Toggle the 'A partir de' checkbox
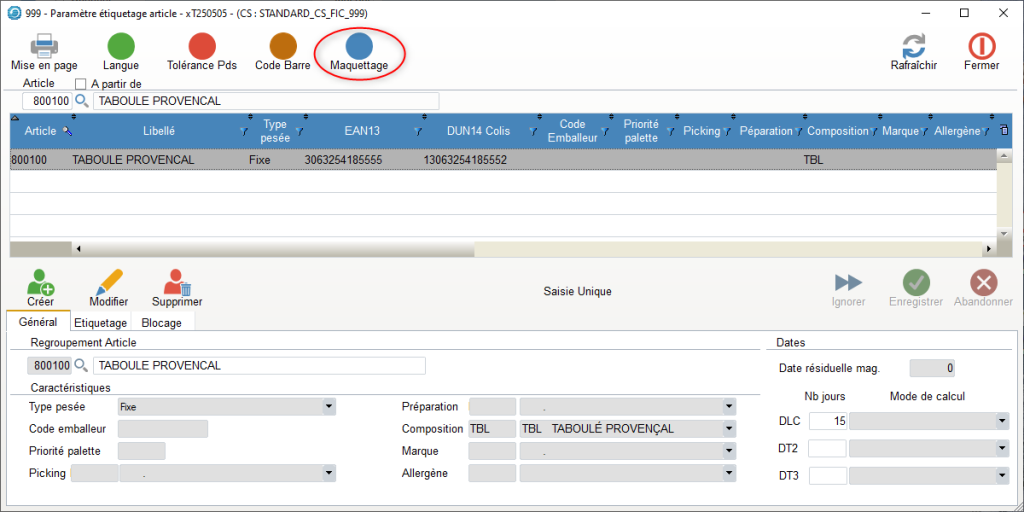This screenshot has height=512, width=1024. pyautogui.click(x=81, y=84)
